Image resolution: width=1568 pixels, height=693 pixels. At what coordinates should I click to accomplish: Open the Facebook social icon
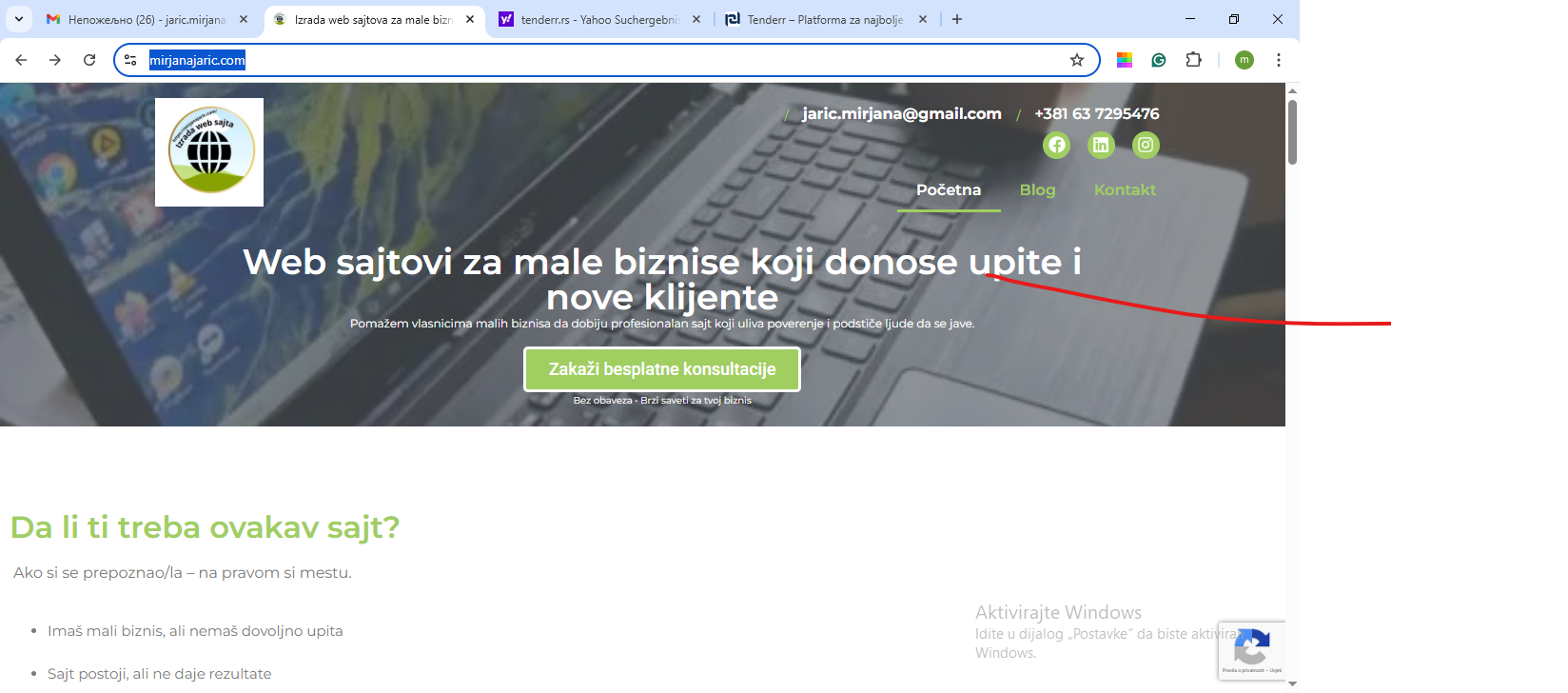[1056, 145]
